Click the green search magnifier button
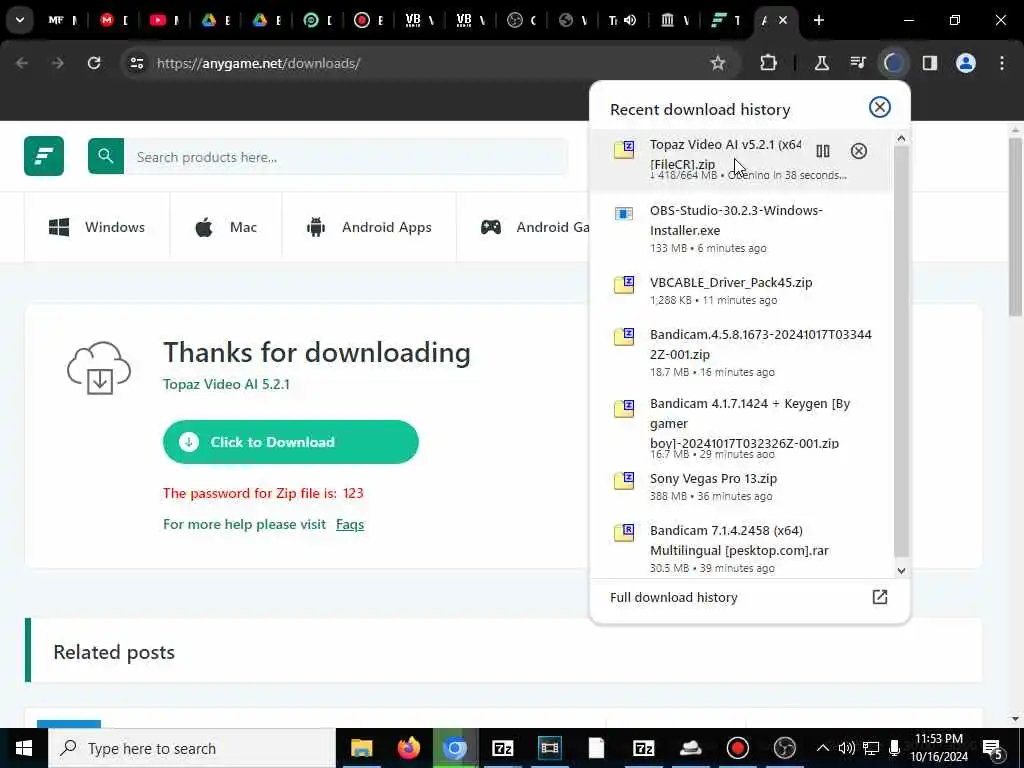This screenshot has width=1024, height=768. (x=106, y=156)
